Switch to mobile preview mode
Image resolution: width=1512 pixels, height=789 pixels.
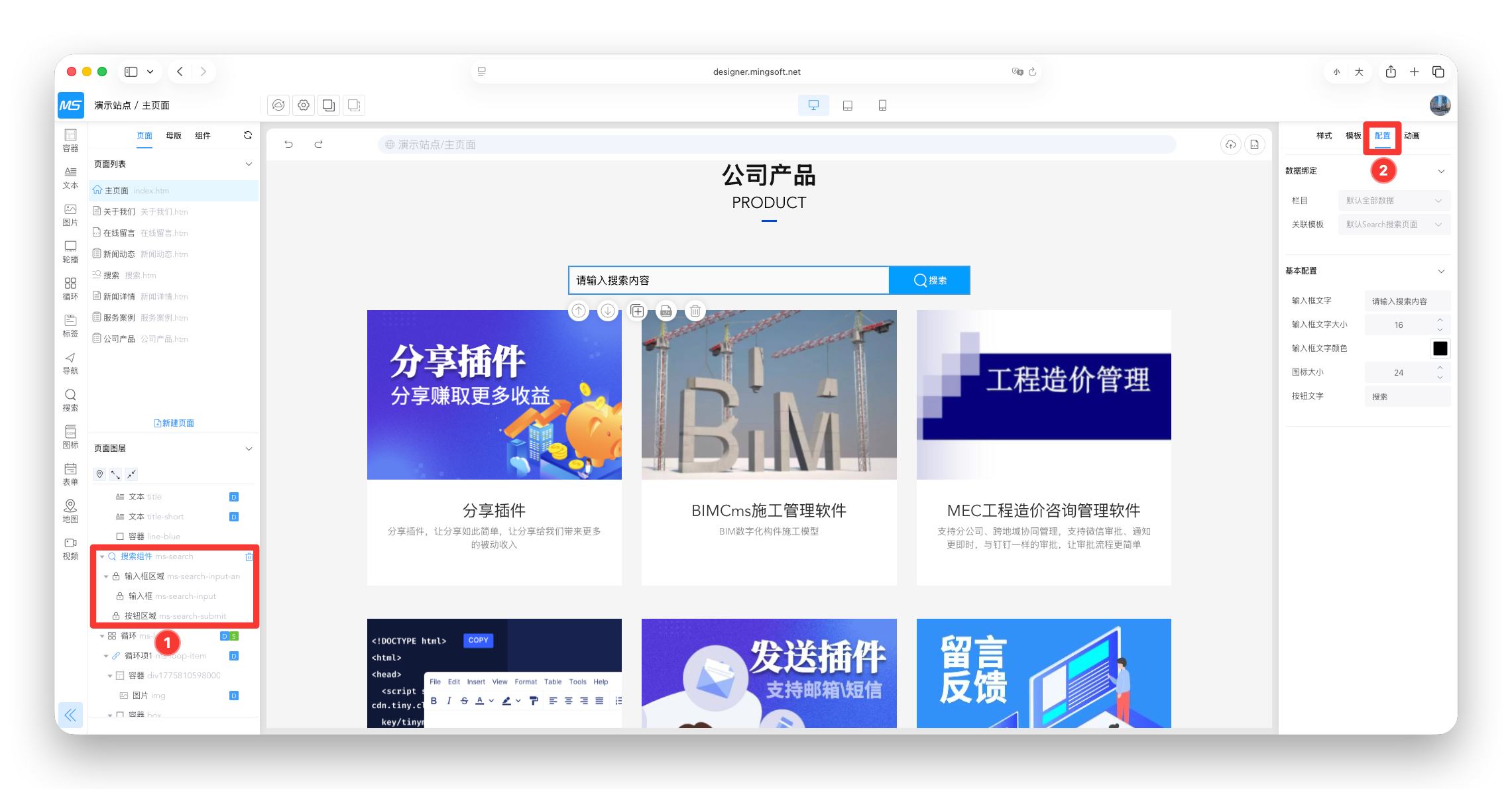tap(882, 105)
